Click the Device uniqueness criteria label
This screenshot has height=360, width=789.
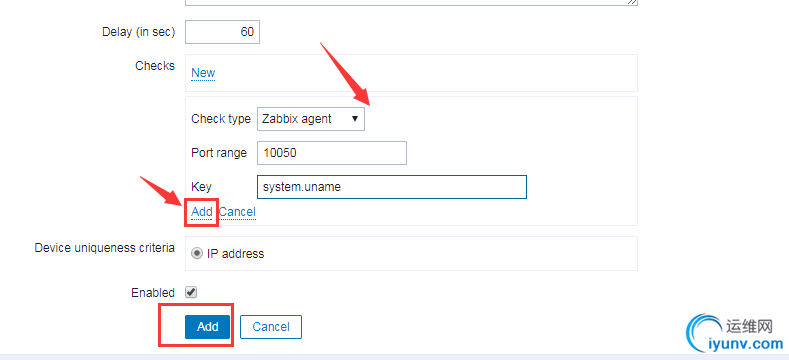pos(105,248)
